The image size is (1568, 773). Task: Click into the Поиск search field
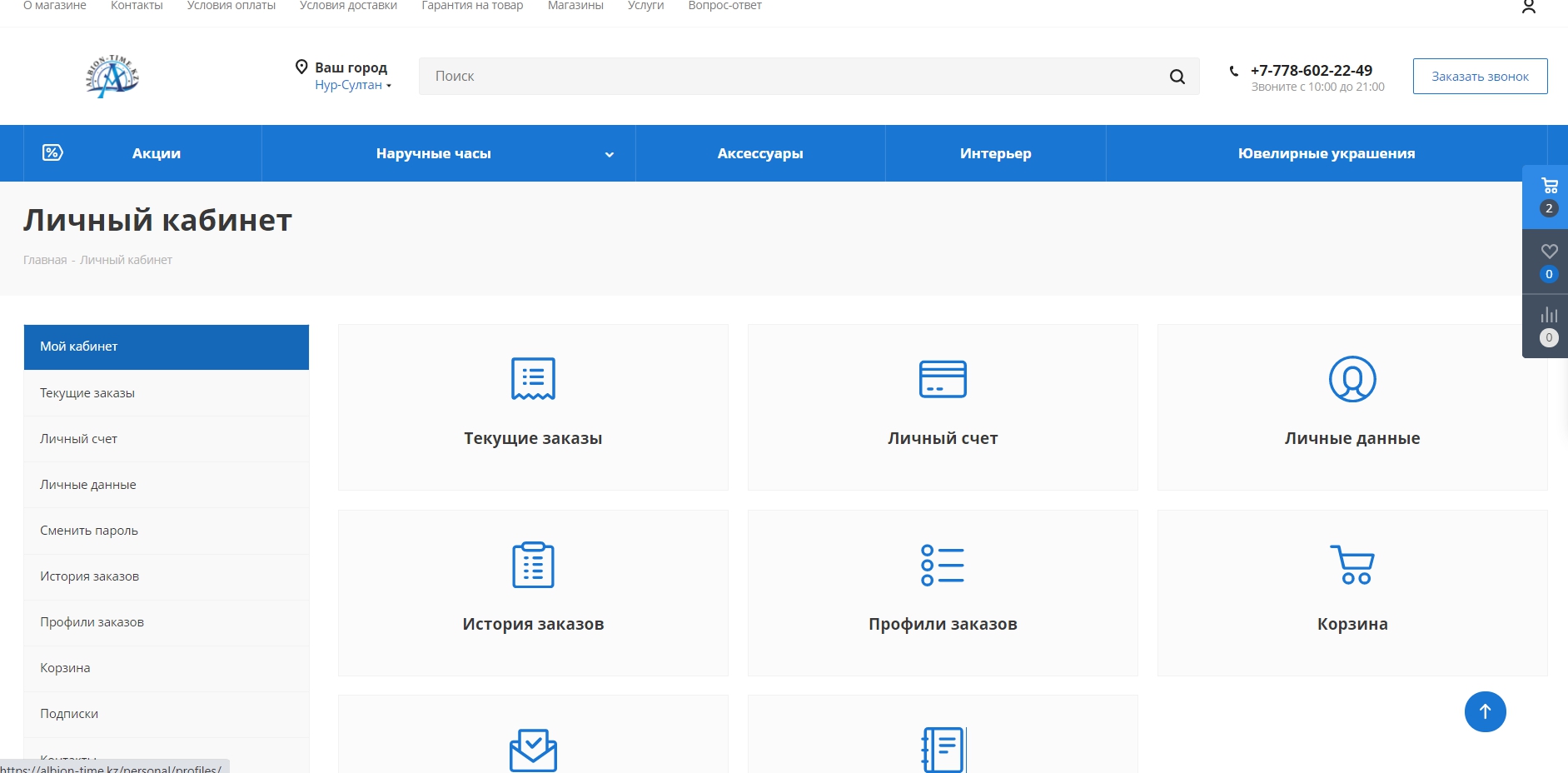click(791, 77)
